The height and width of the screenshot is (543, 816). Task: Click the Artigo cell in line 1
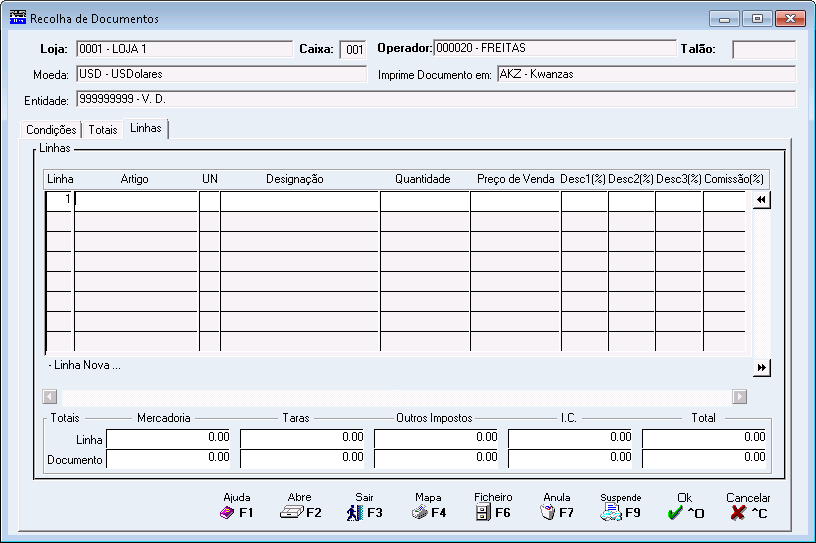click(136, 200)
